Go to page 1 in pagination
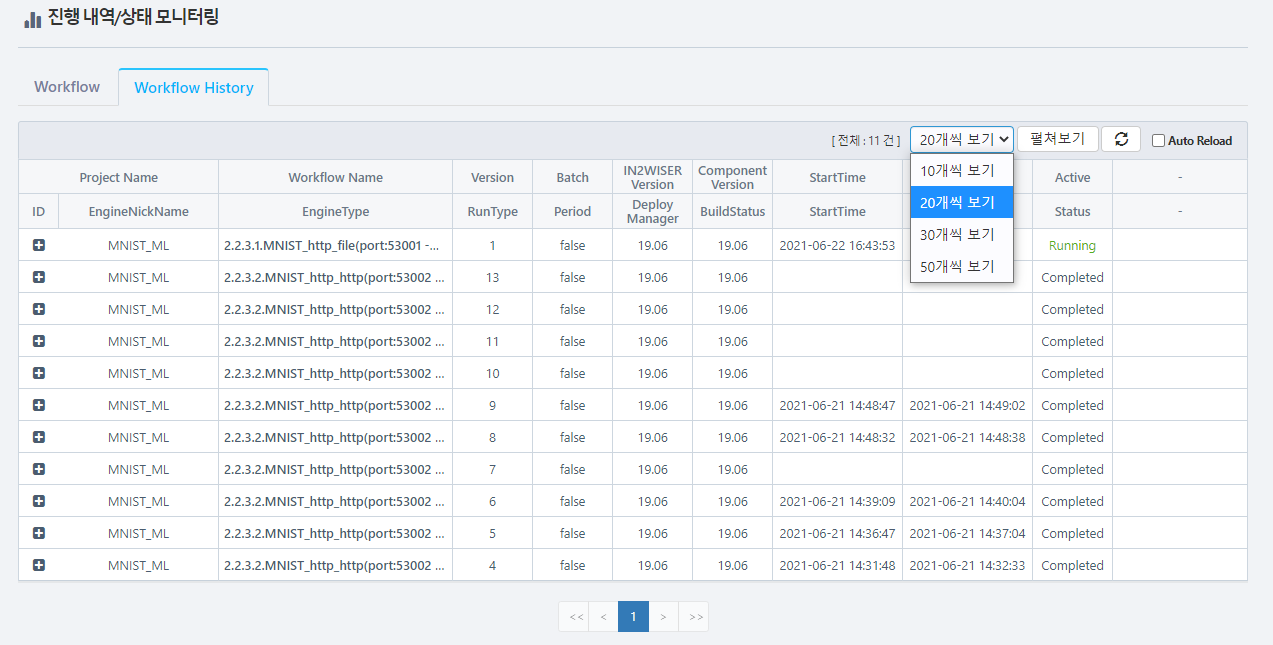This screenshot has height=645, width=1273. 633,617
